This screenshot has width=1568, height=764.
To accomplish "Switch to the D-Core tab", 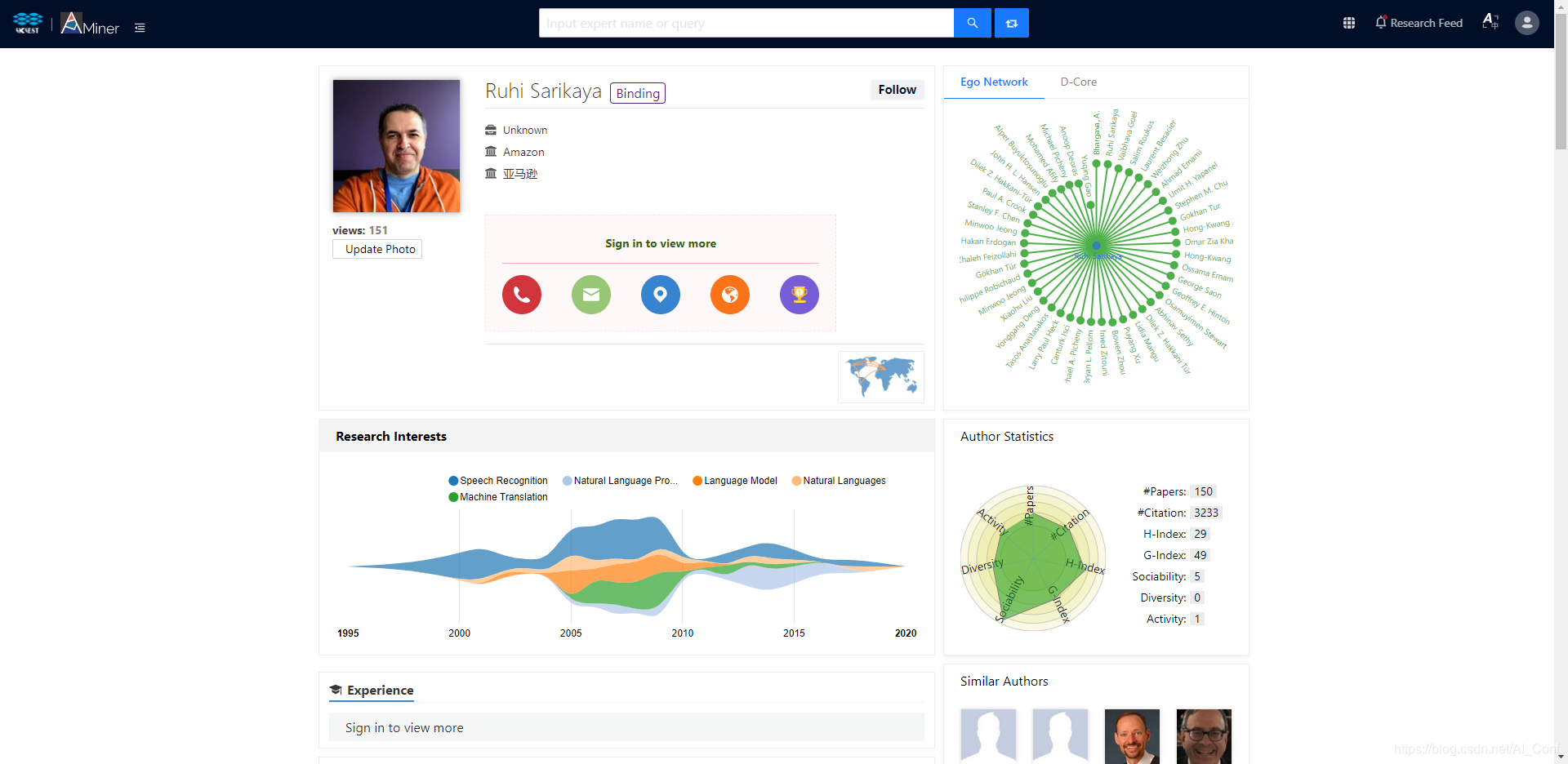I will pos(1078,82).
